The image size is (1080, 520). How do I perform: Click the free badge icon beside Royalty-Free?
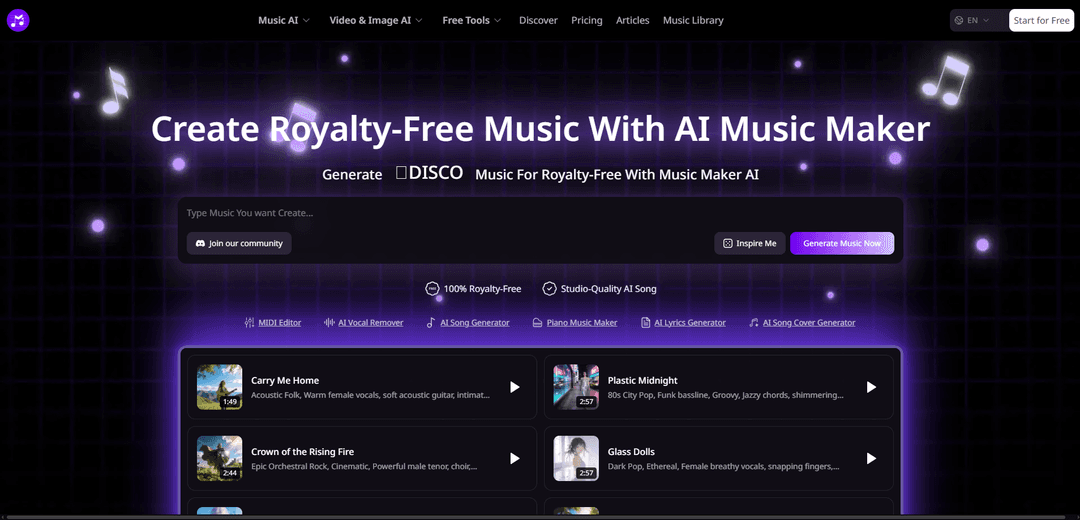[x=432, y=289]
